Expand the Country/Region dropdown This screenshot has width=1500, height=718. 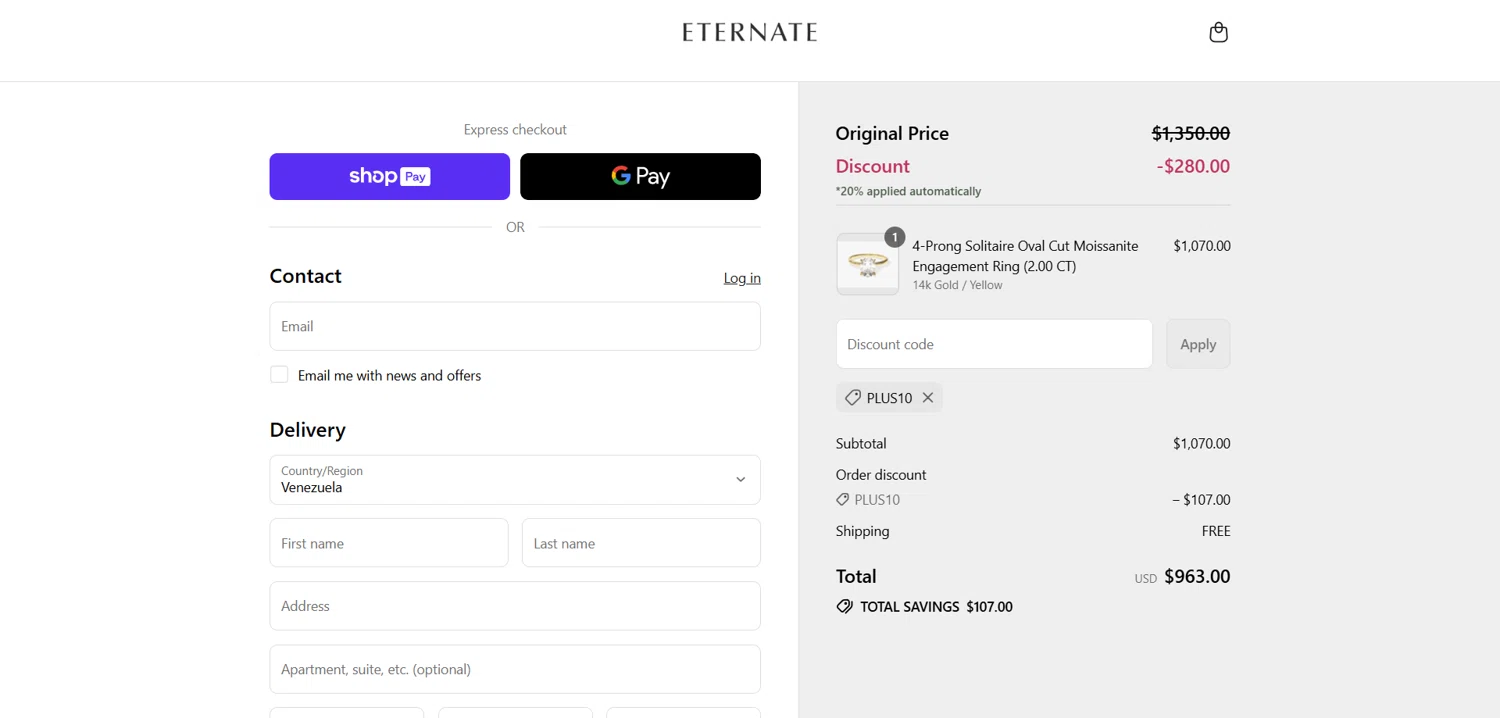pos(515,480)
